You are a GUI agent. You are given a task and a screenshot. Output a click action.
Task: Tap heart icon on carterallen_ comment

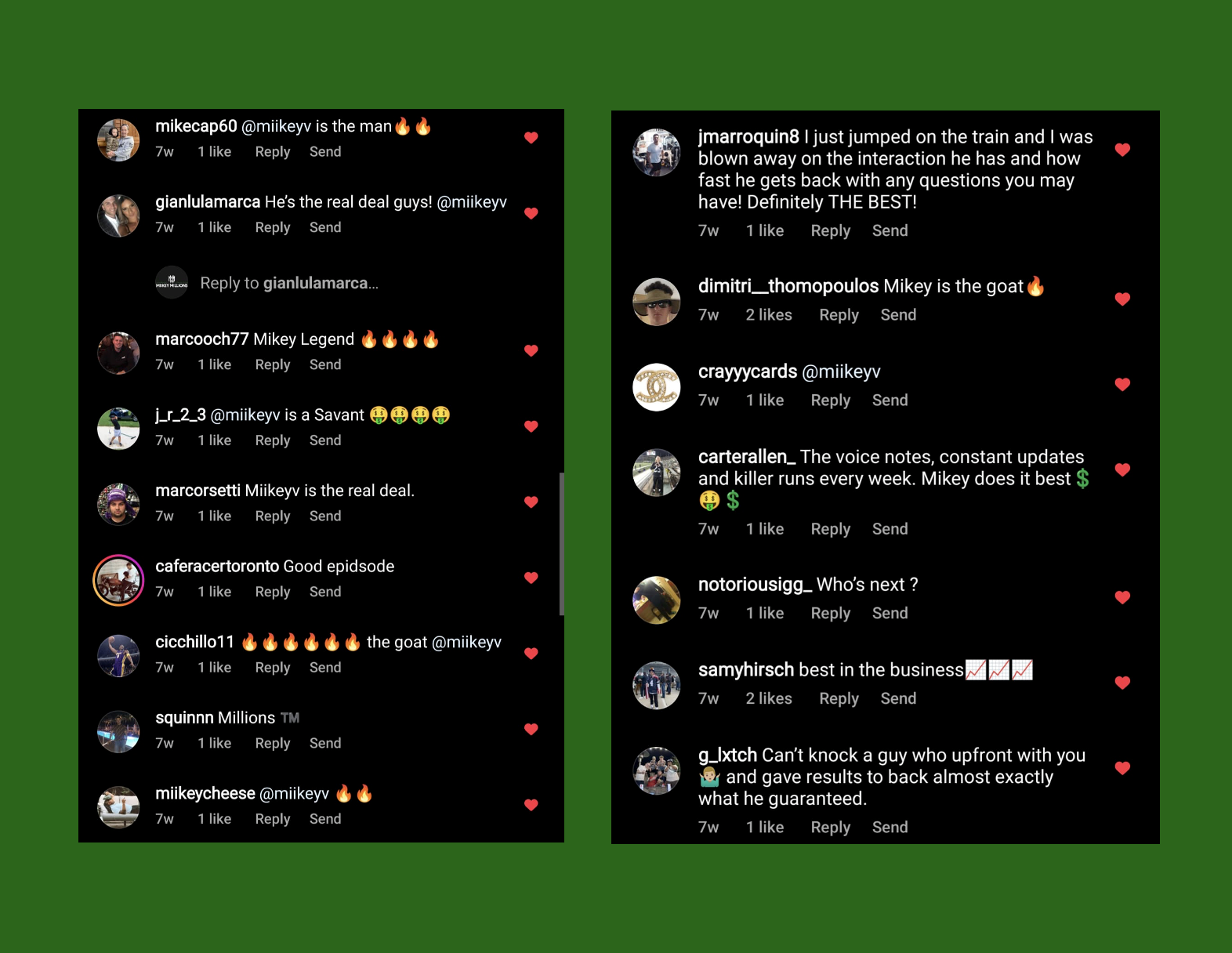[1122, 470]
